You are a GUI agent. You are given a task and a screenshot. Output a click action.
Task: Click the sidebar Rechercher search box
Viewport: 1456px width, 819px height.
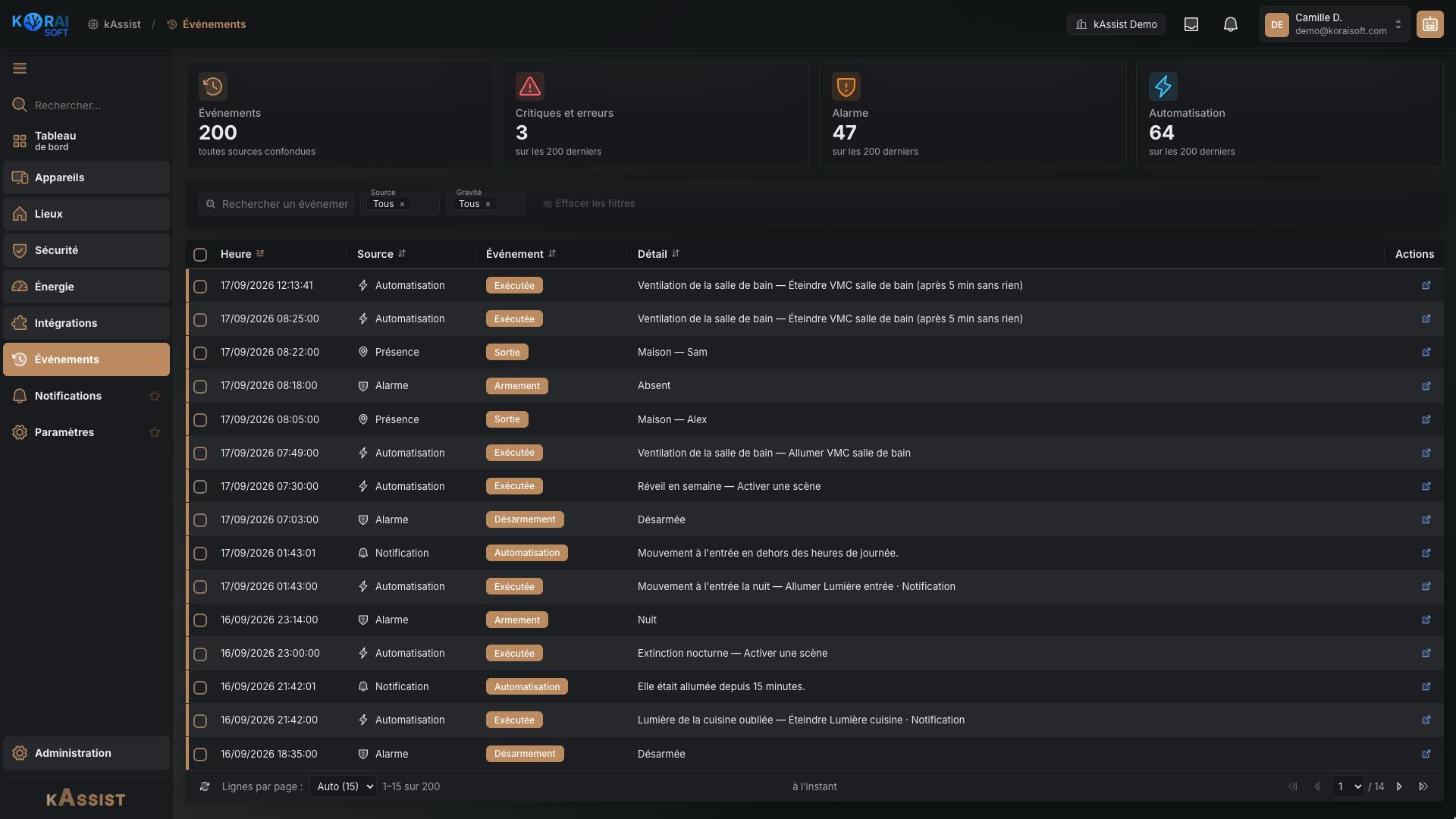point(86,105)
